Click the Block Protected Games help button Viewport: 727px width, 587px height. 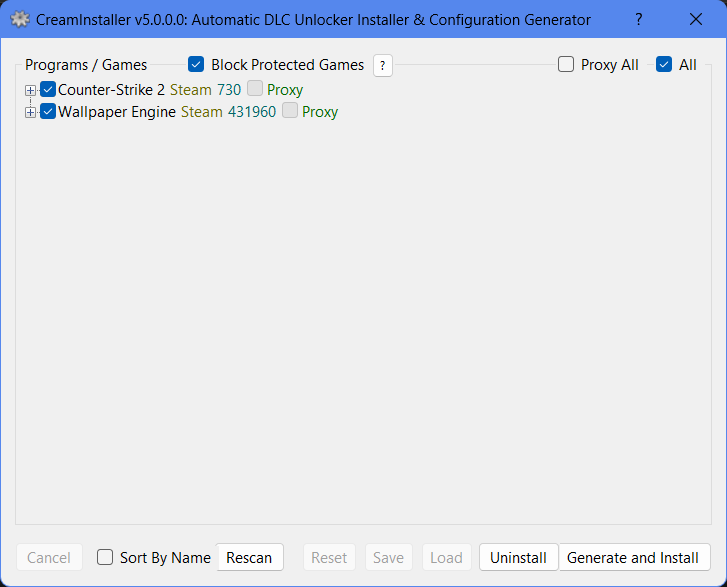pos(383,65)
